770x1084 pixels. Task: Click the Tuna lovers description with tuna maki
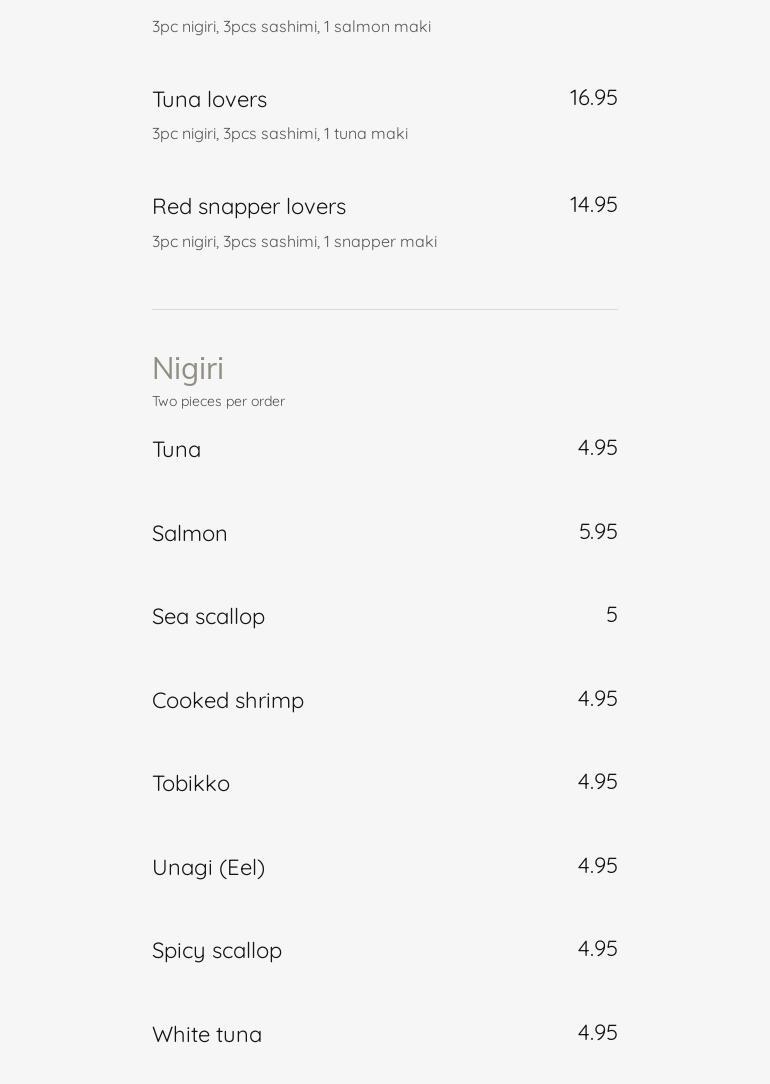280,134
